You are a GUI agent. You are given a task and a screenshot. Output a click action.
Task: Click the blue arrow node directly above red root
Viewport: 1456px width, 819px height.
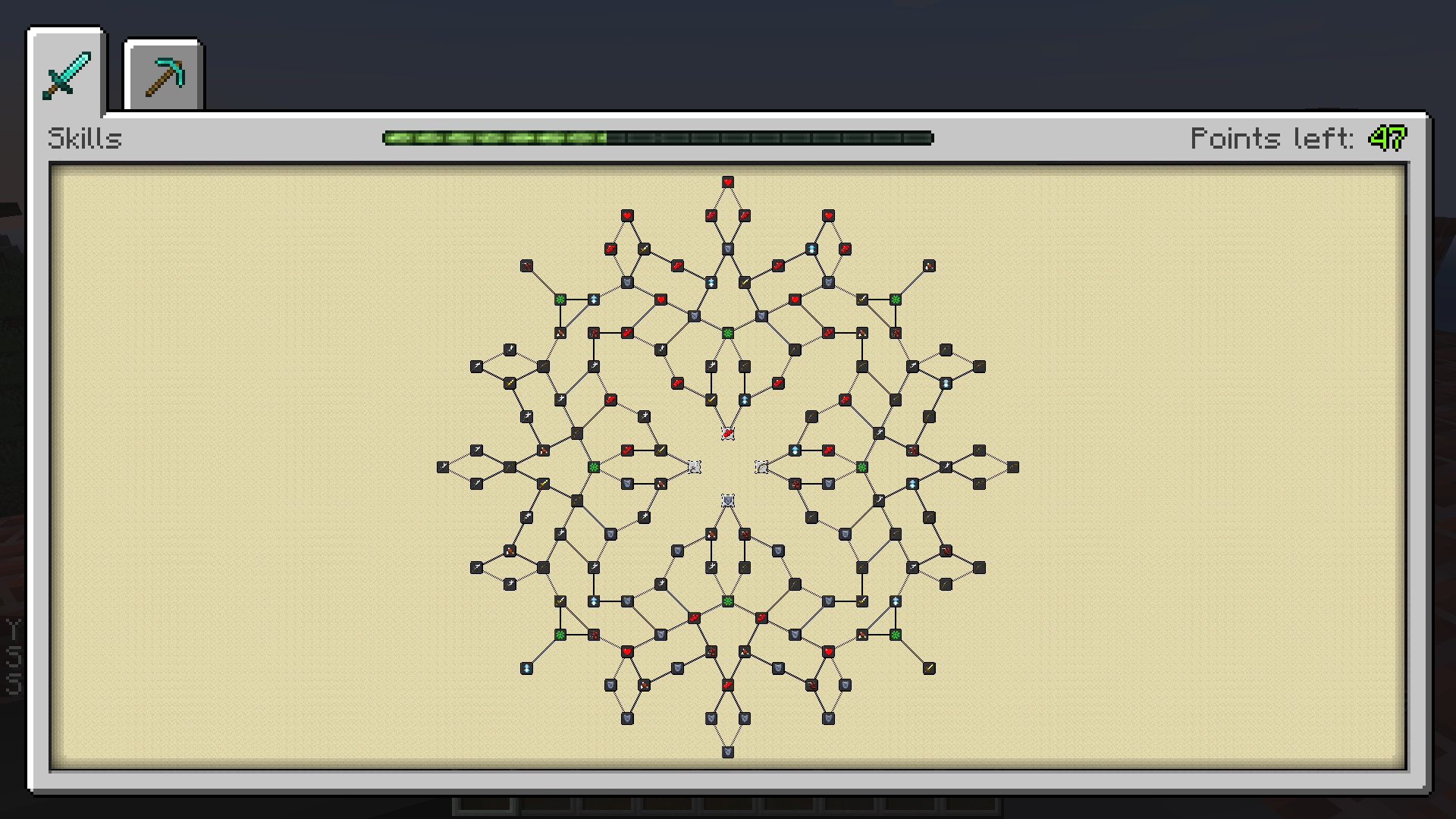(x=745, y=400)
